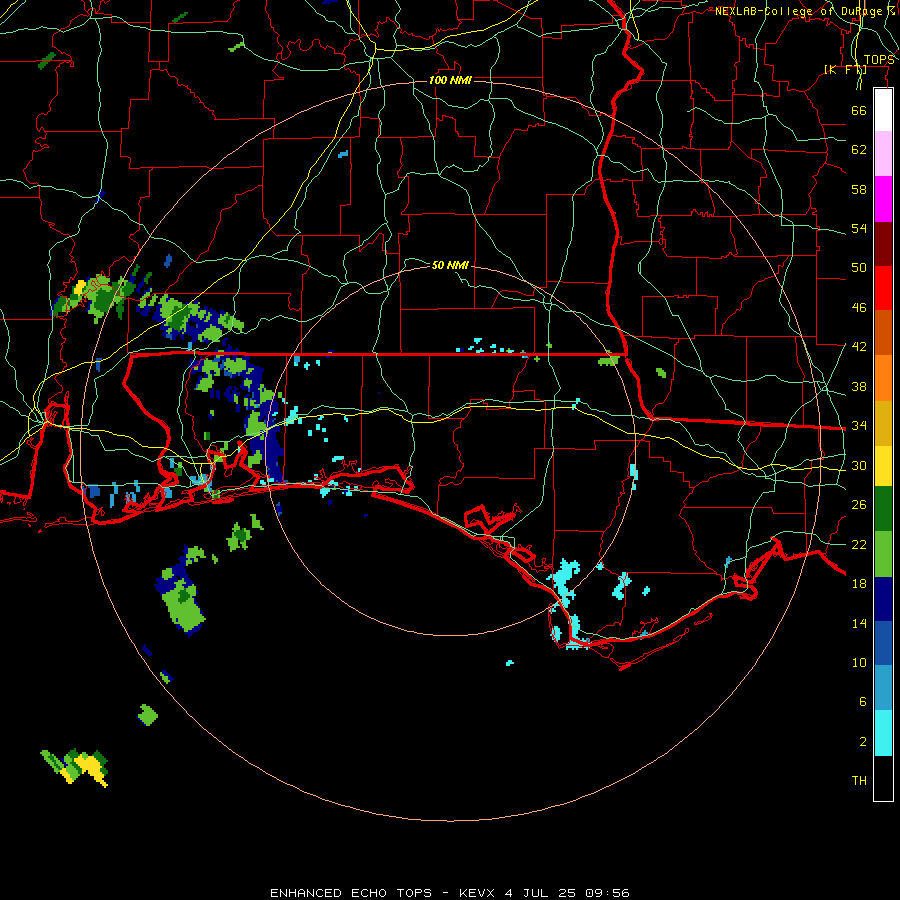Screen dimensions: 900x900
Task: Click the 50 NMI range ring label
Action: [x=450, y=265]
